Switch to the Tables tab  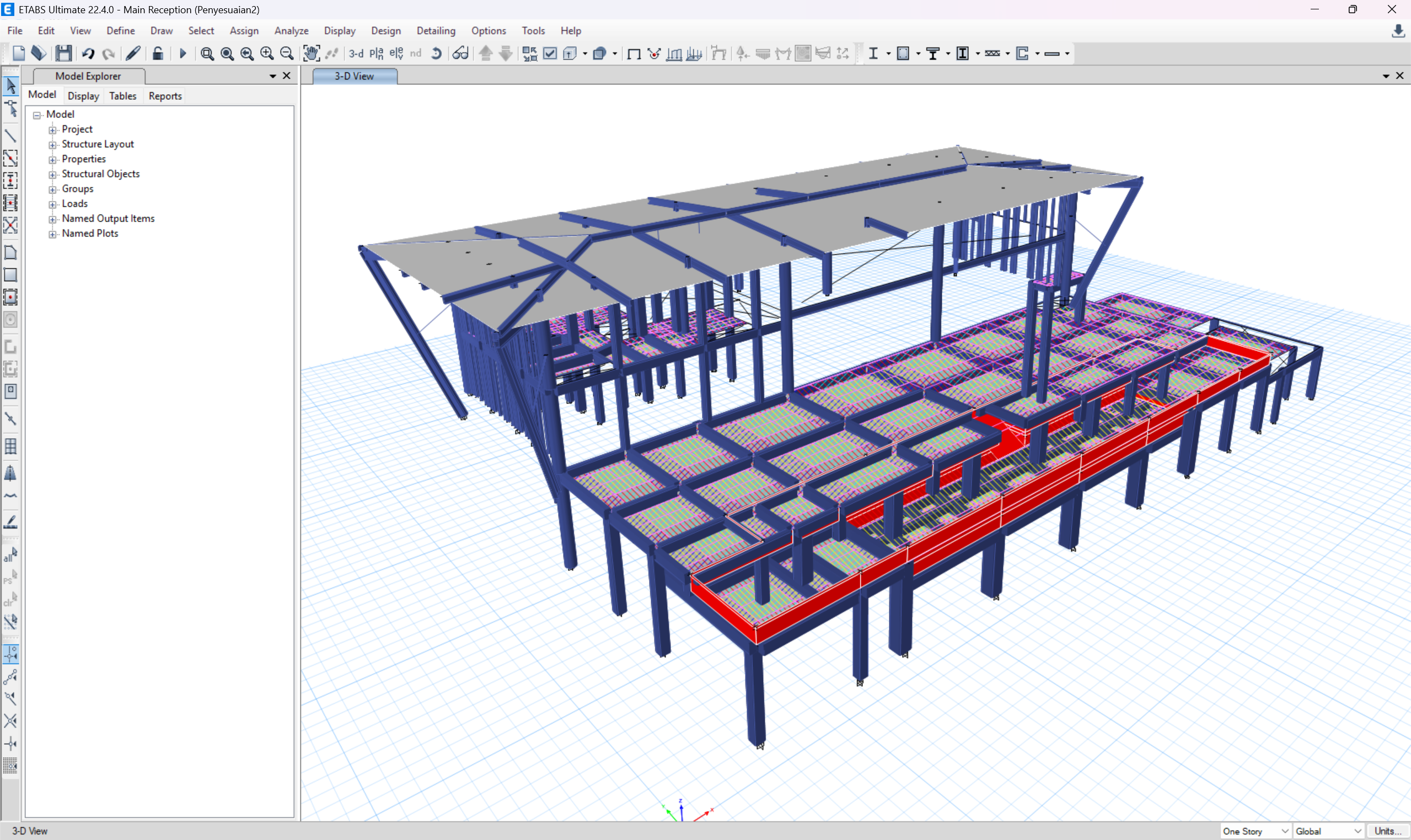(x=122, y=96)
